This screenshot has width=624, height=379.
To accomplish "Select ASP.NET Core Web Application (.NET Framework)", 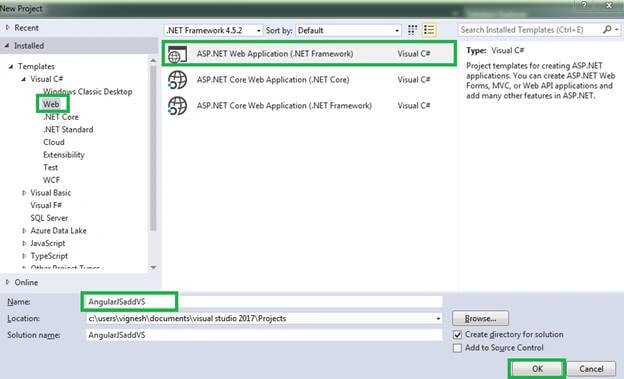I will coord(309,105).
